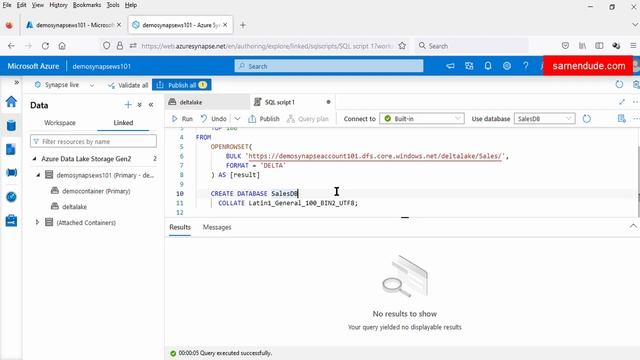Screen dimensions: 640x360
Task: Select the Workspace tab
Action: pos(60,122)
